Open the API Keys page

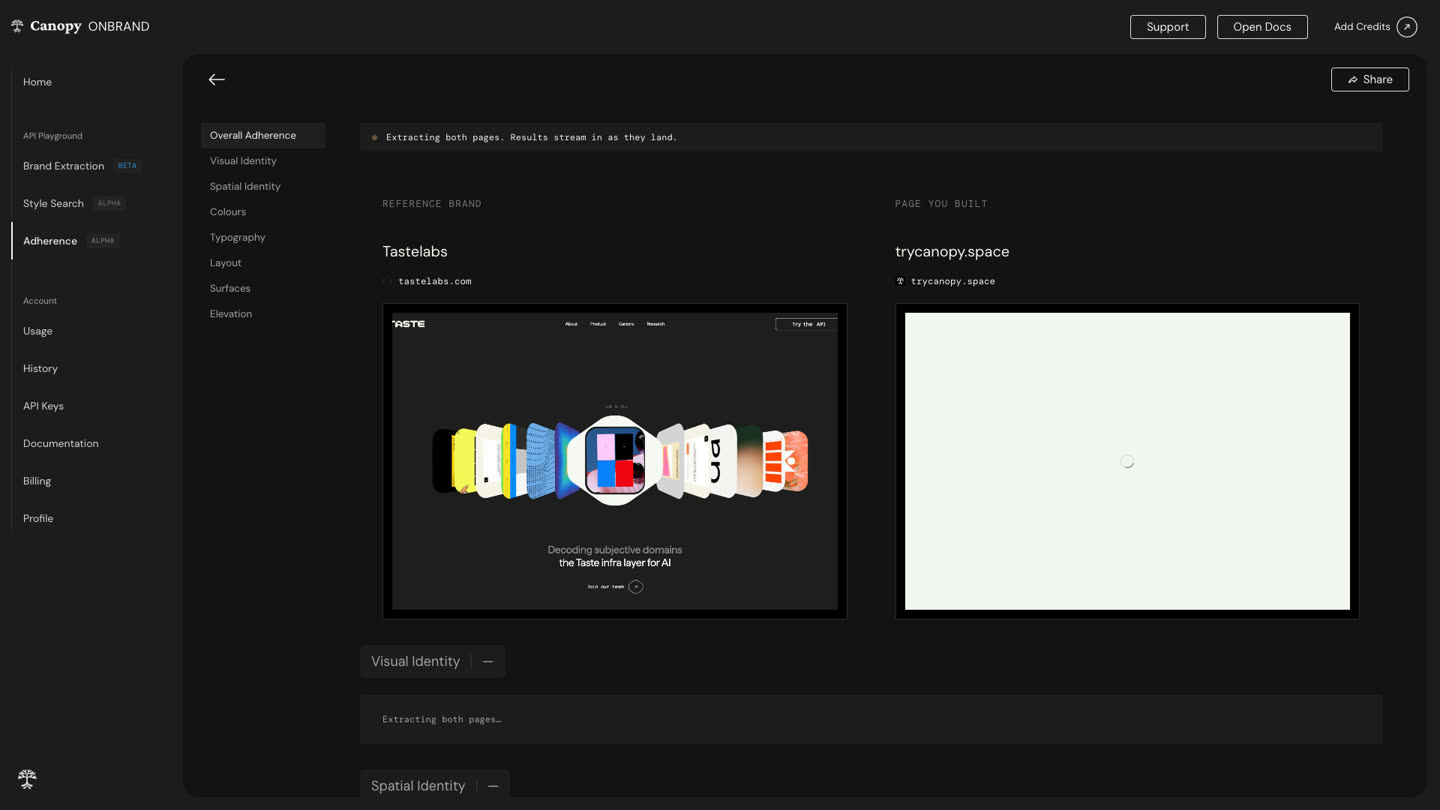point(43,406)
